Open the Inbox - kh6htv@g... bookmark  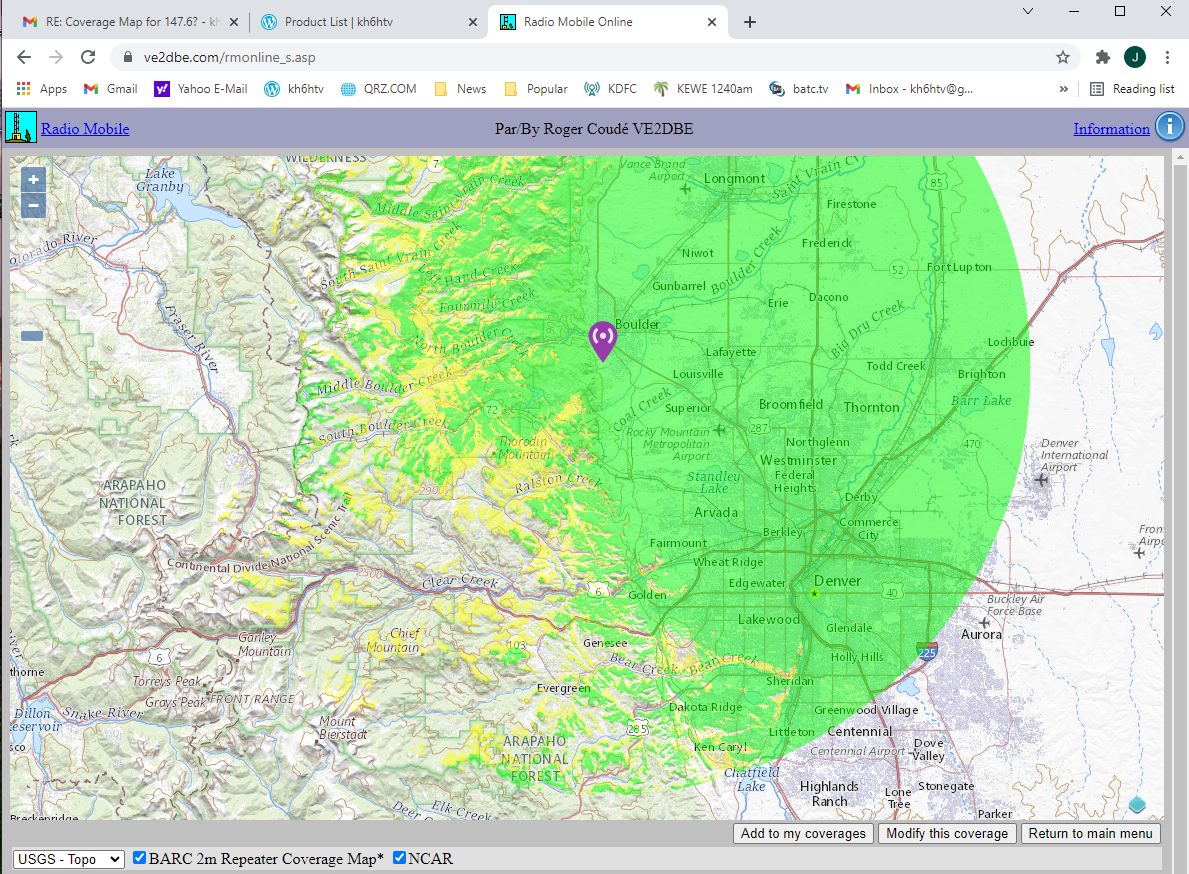click(x=909, y=89)
